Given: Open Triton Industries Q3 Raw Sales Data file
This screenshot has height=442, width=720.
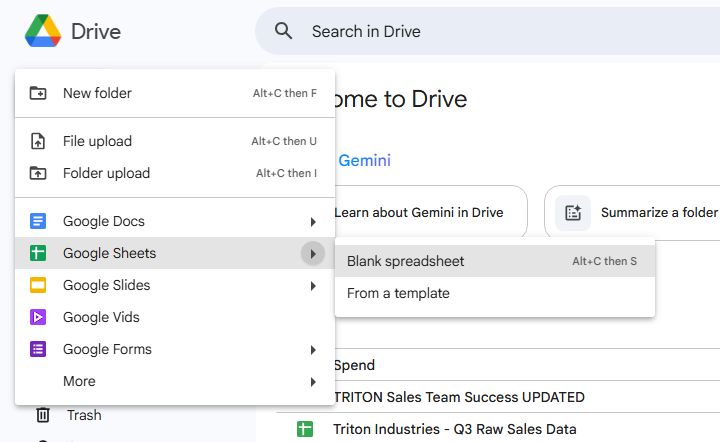Looking at the screenshot, I should coord(455,429).
